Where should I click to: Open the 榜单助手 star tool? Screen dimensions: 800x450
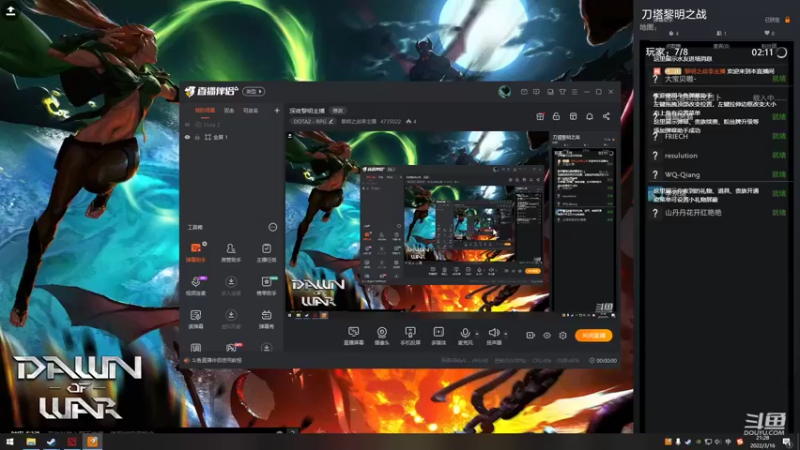coord(266,285)
